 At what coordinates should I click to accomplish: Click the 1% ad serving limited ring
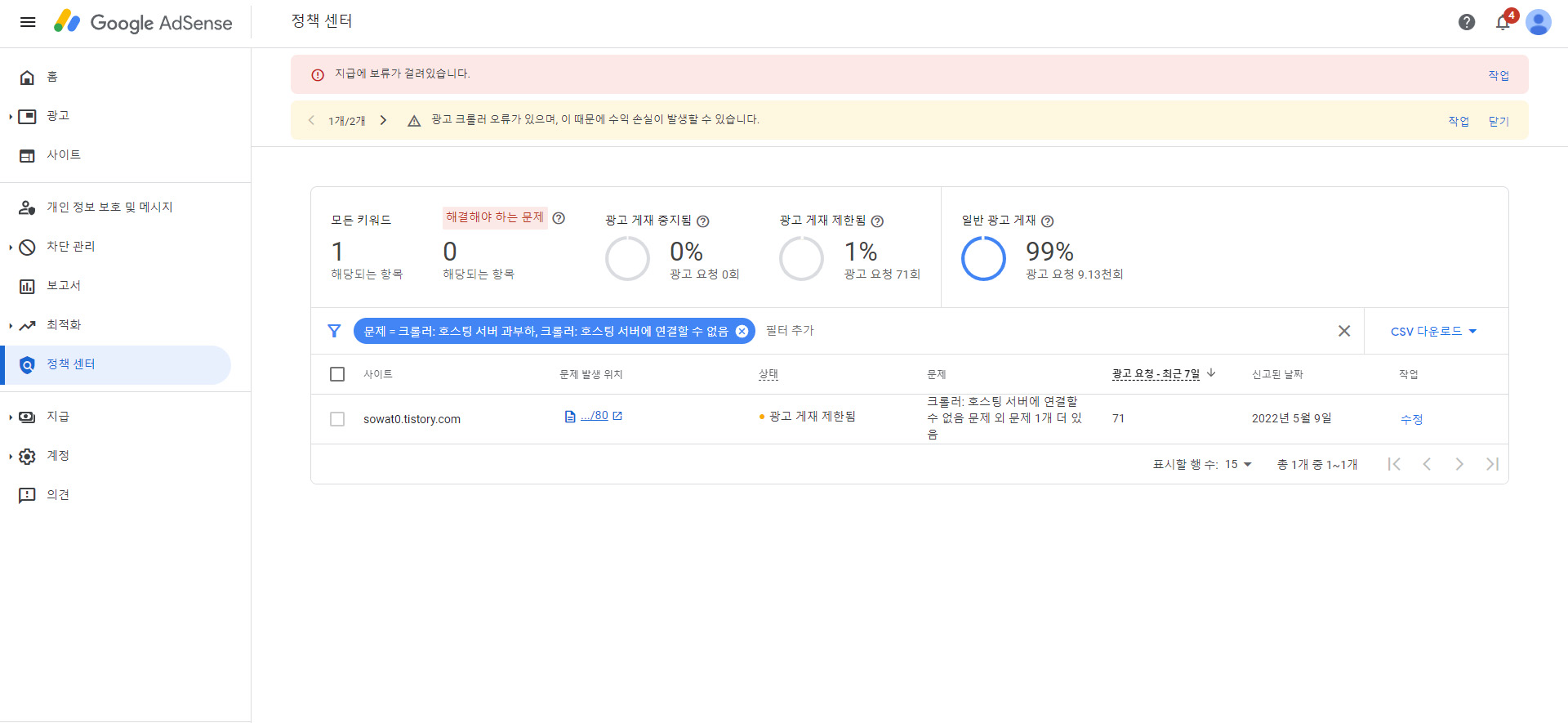click(x=801, y=259)
